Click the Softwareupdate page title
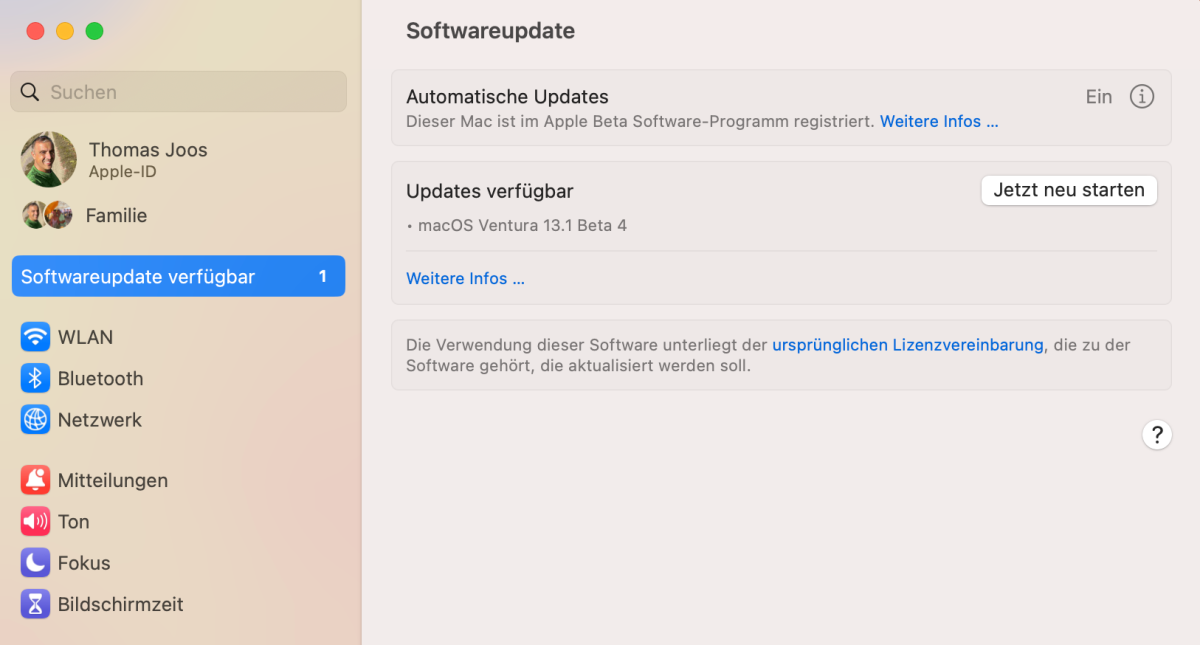 click(x=490, y=31)
